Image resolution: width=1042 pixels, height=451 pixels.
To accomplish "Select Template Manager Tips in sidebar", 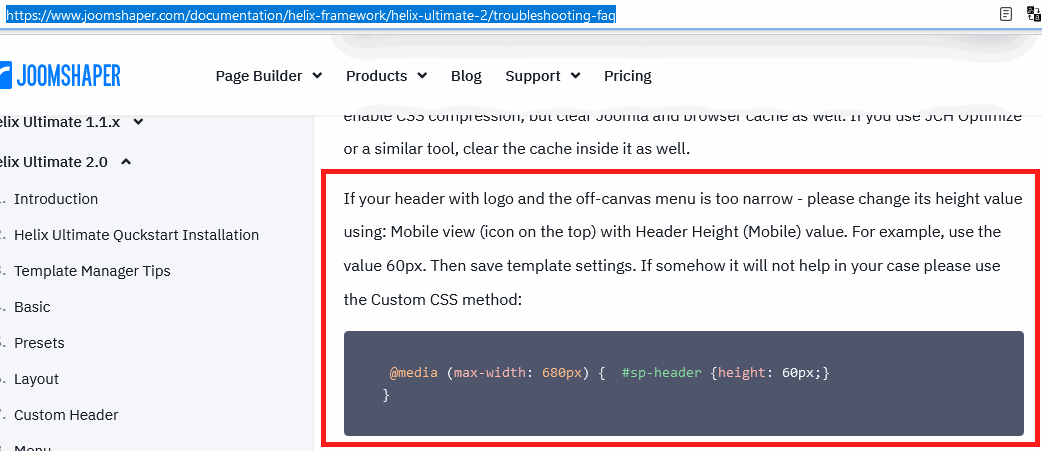I will click(x=92, y=271).
